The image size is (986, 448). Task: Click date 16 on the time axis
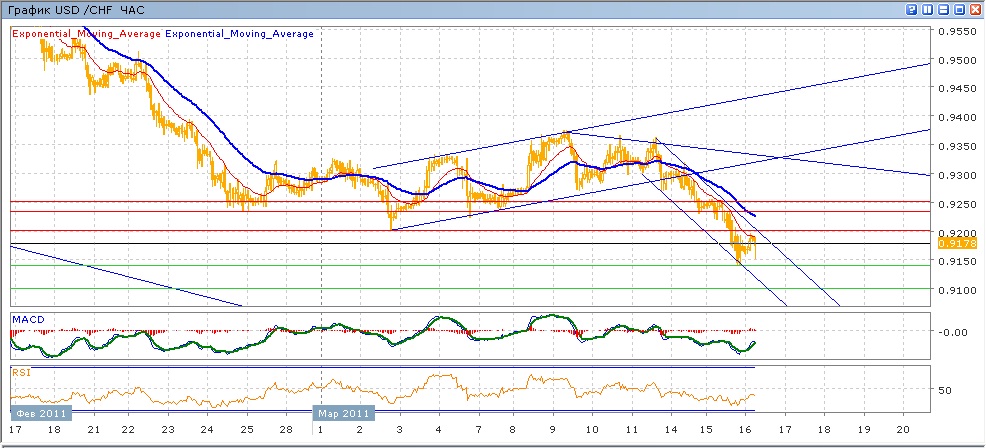746,429
